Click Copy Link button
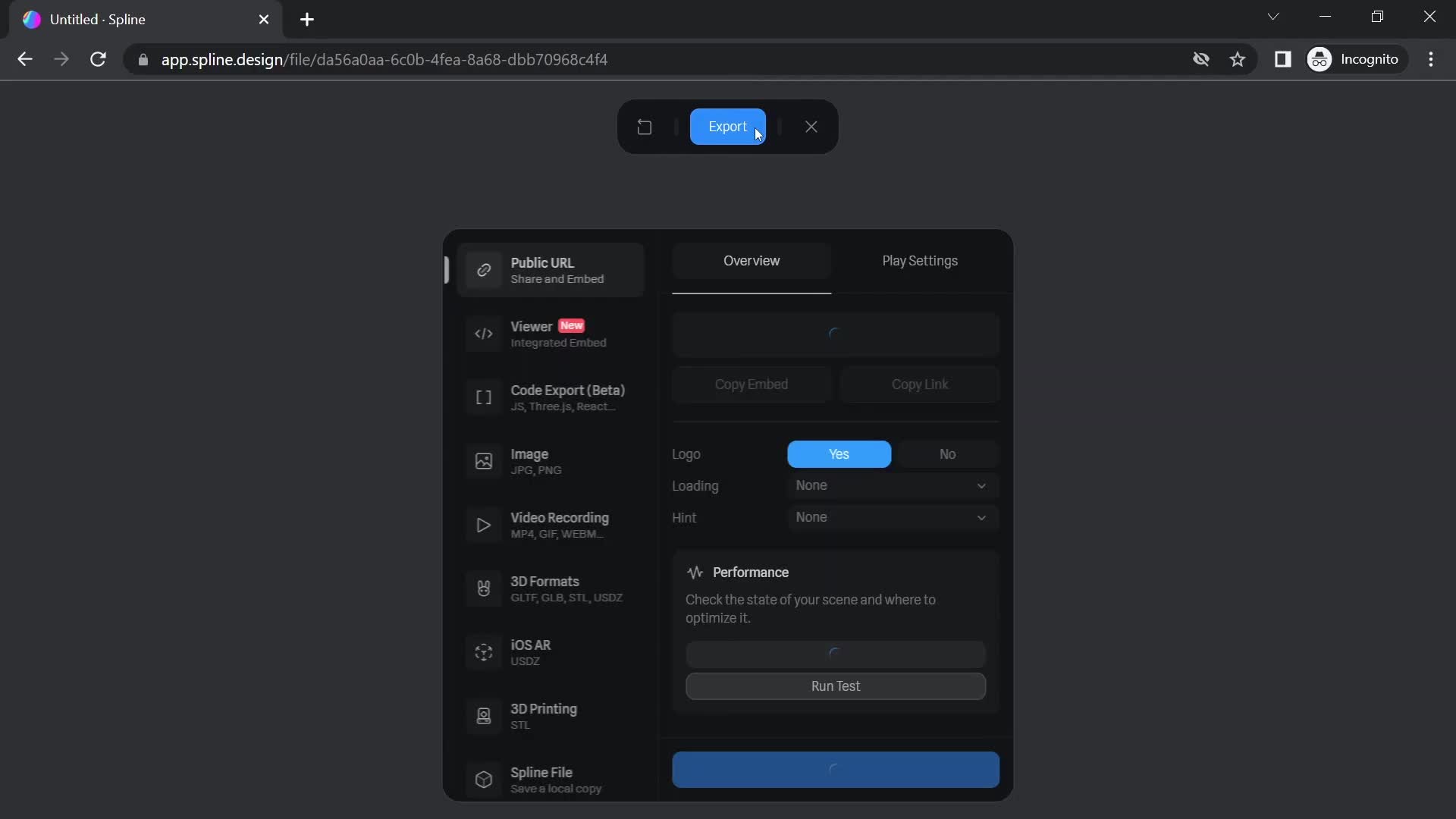Screen dimensions: 1456x819 pyautogui.click(x=919, y=383)
